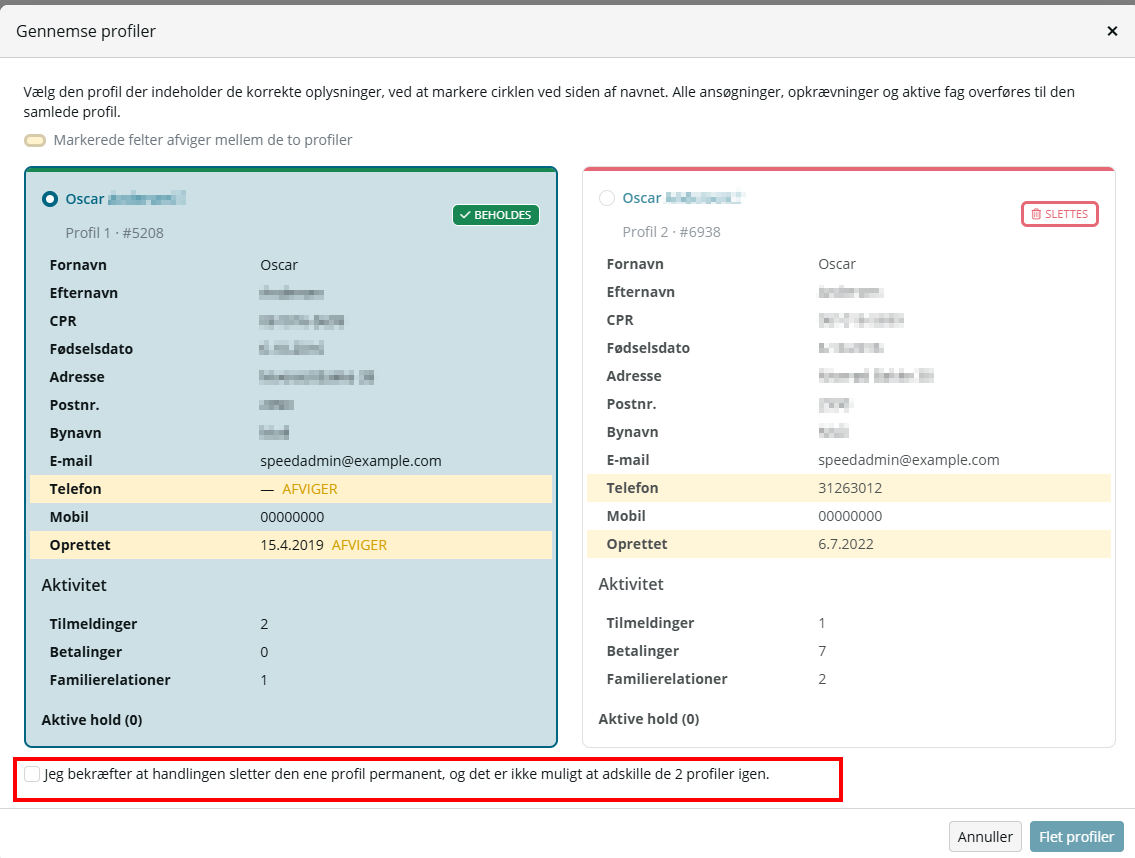Click the Gennemse profiler dialog title
Screen dimensions: 1135x858
pyautogui.click(x=85, y=32)
